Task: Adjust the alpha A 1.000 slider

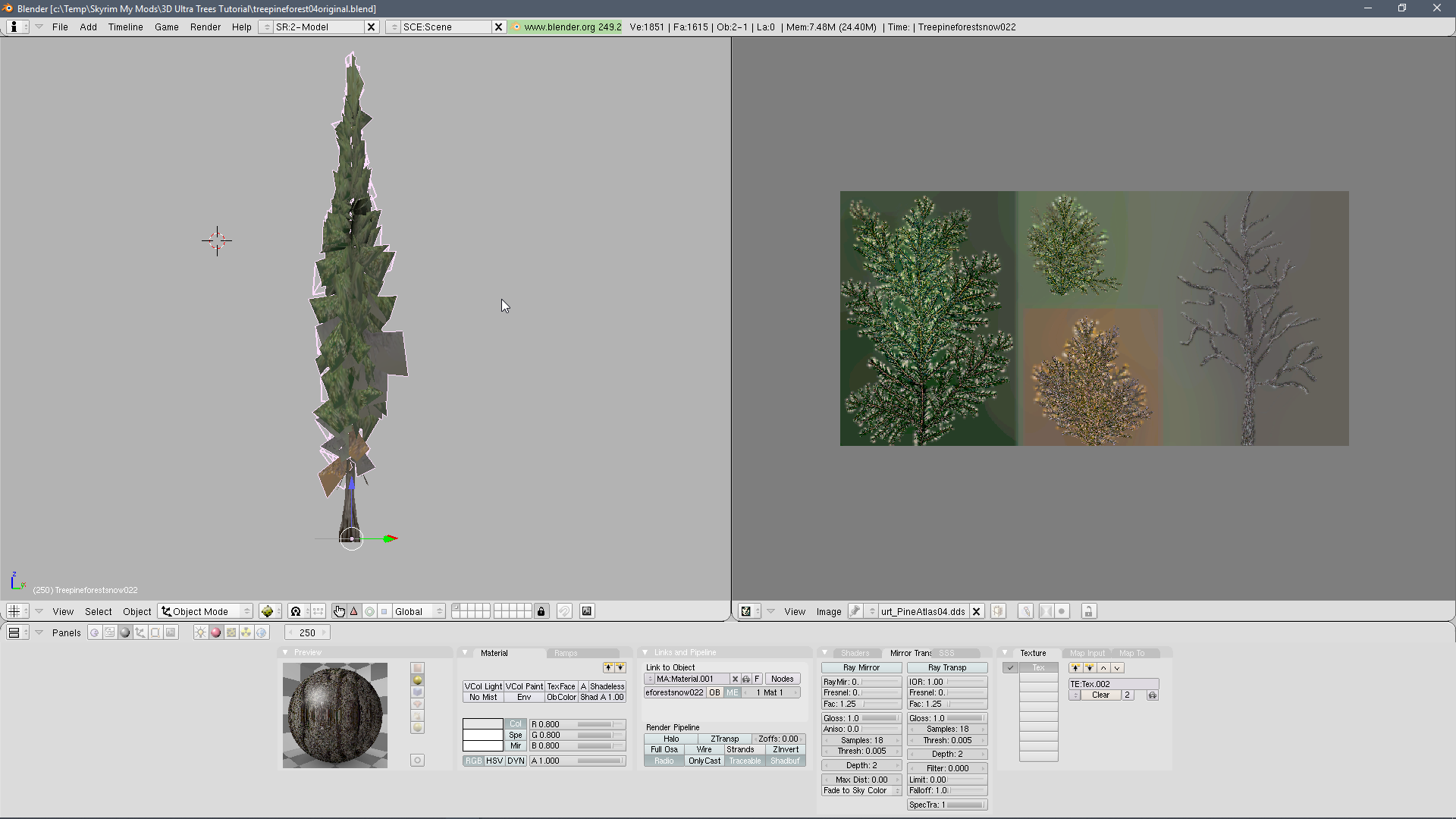Action: coord(577,761)
